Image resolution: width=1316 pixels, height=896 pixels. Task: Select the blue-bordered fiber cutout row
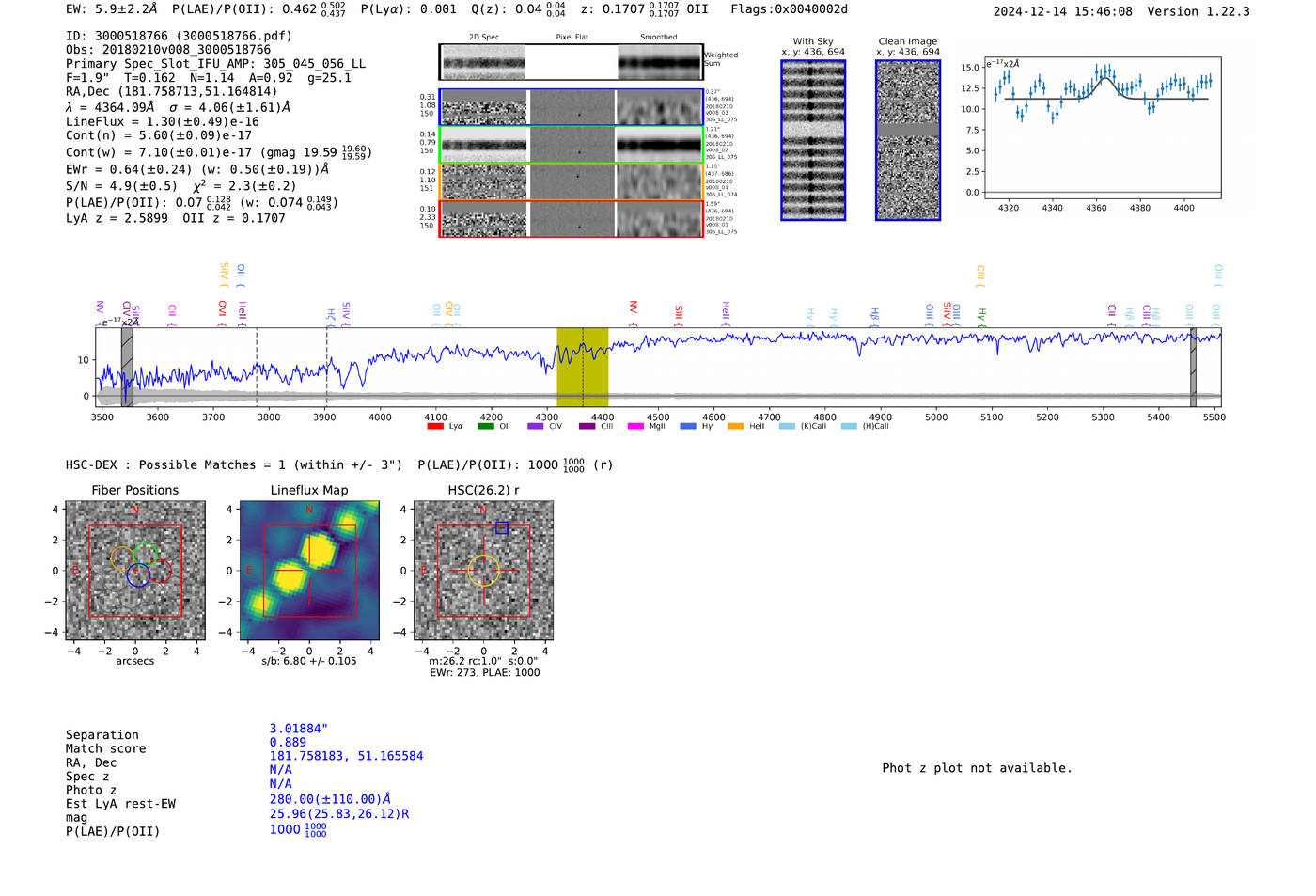571,107
